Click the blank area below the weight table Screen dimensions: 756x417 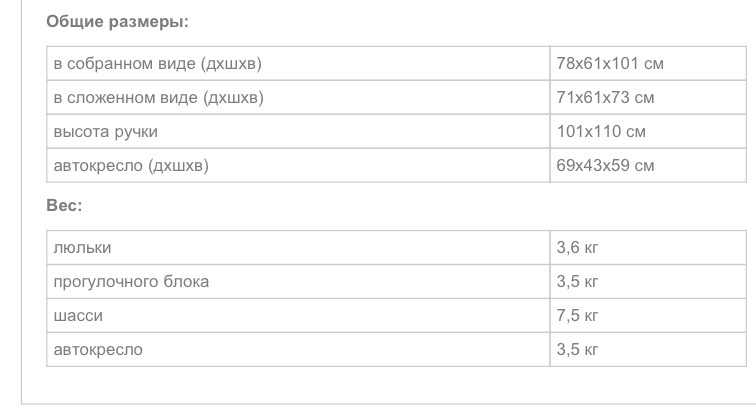380,385
